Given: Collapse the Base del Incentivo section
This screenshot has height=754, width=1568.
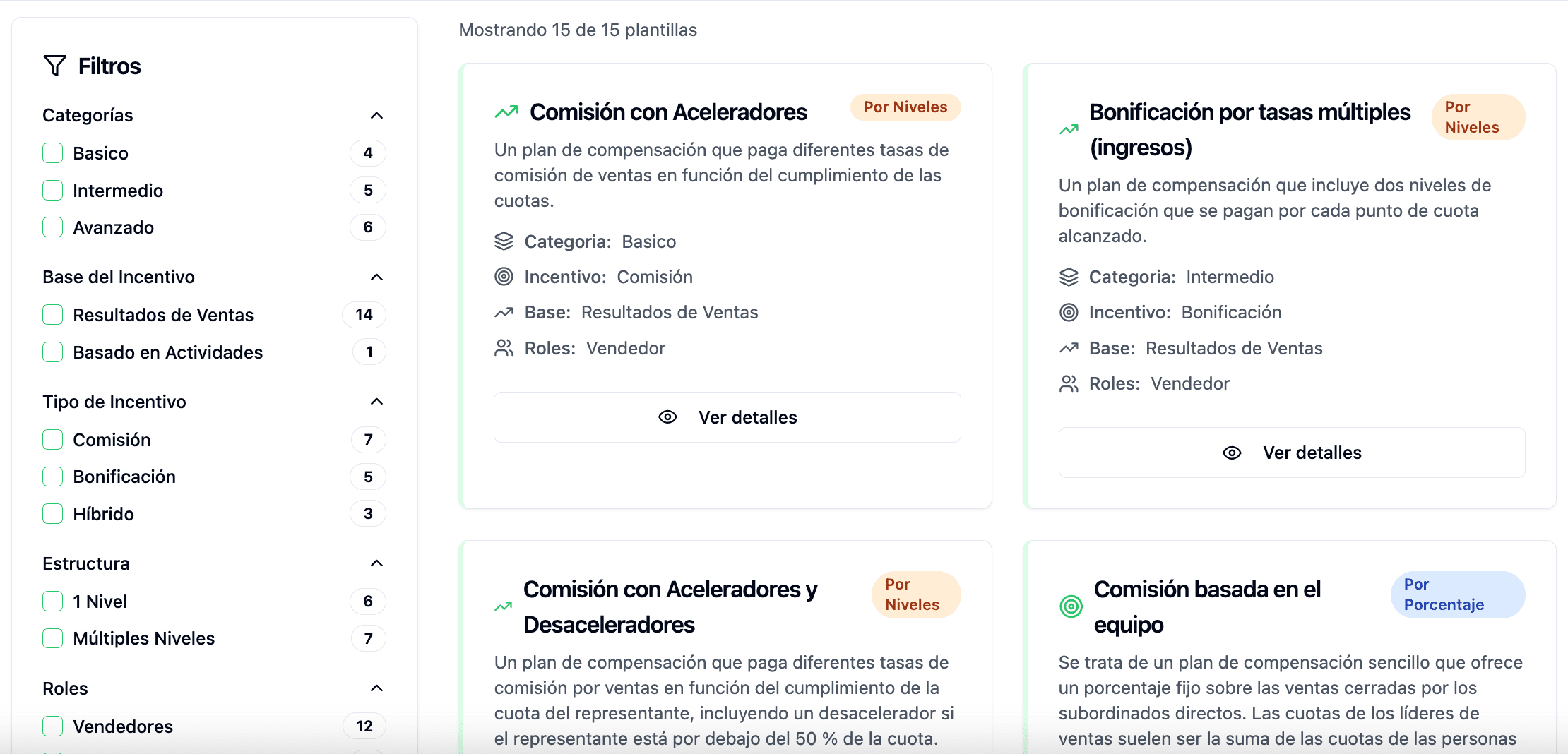Looking at the screenshot, I should tap(377, 277).
